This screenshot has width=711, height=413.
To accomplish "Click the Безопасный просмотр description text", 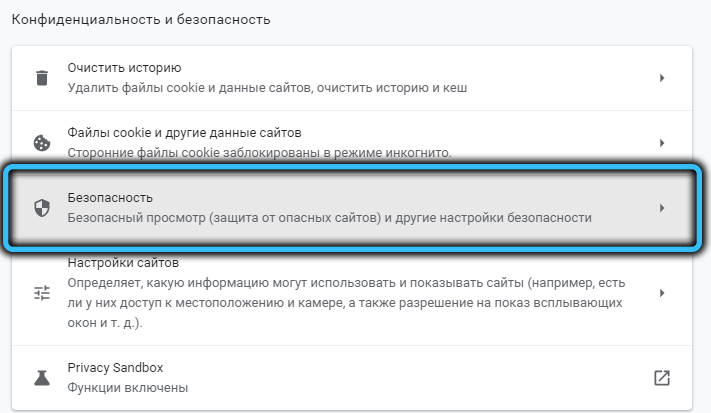I will (x=330, y=218).
